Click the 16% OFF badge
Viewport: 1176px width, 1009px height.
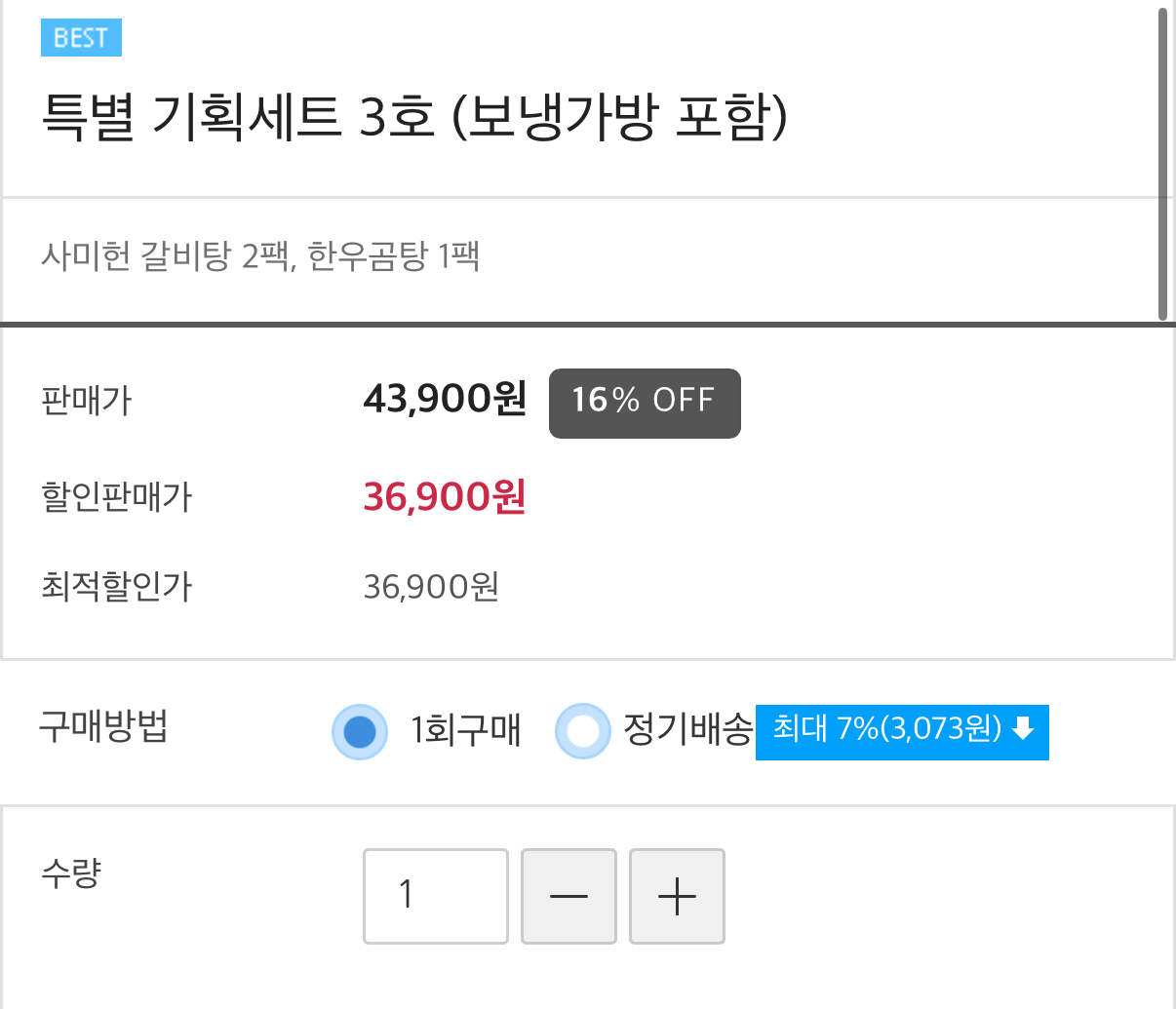pyautogui.click(x=645, y=403)
